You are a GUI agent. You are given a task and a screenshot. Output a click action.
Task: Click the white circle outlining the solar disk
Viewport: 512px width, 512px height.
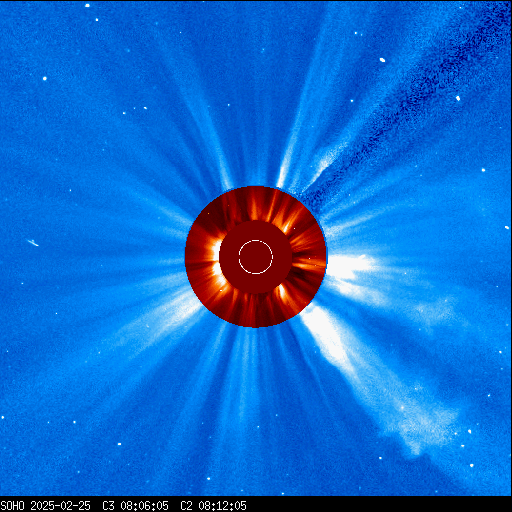pyautogui.click(x=256, y=257)
